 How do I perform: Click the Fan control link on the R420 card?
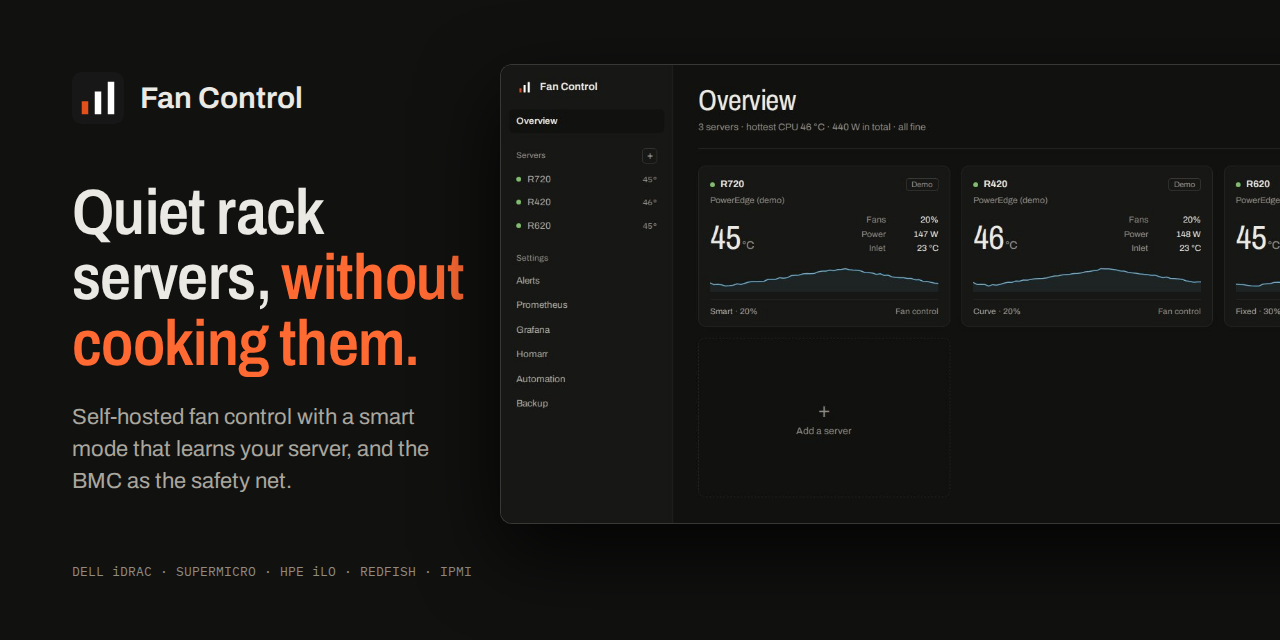pos(1179,311)
